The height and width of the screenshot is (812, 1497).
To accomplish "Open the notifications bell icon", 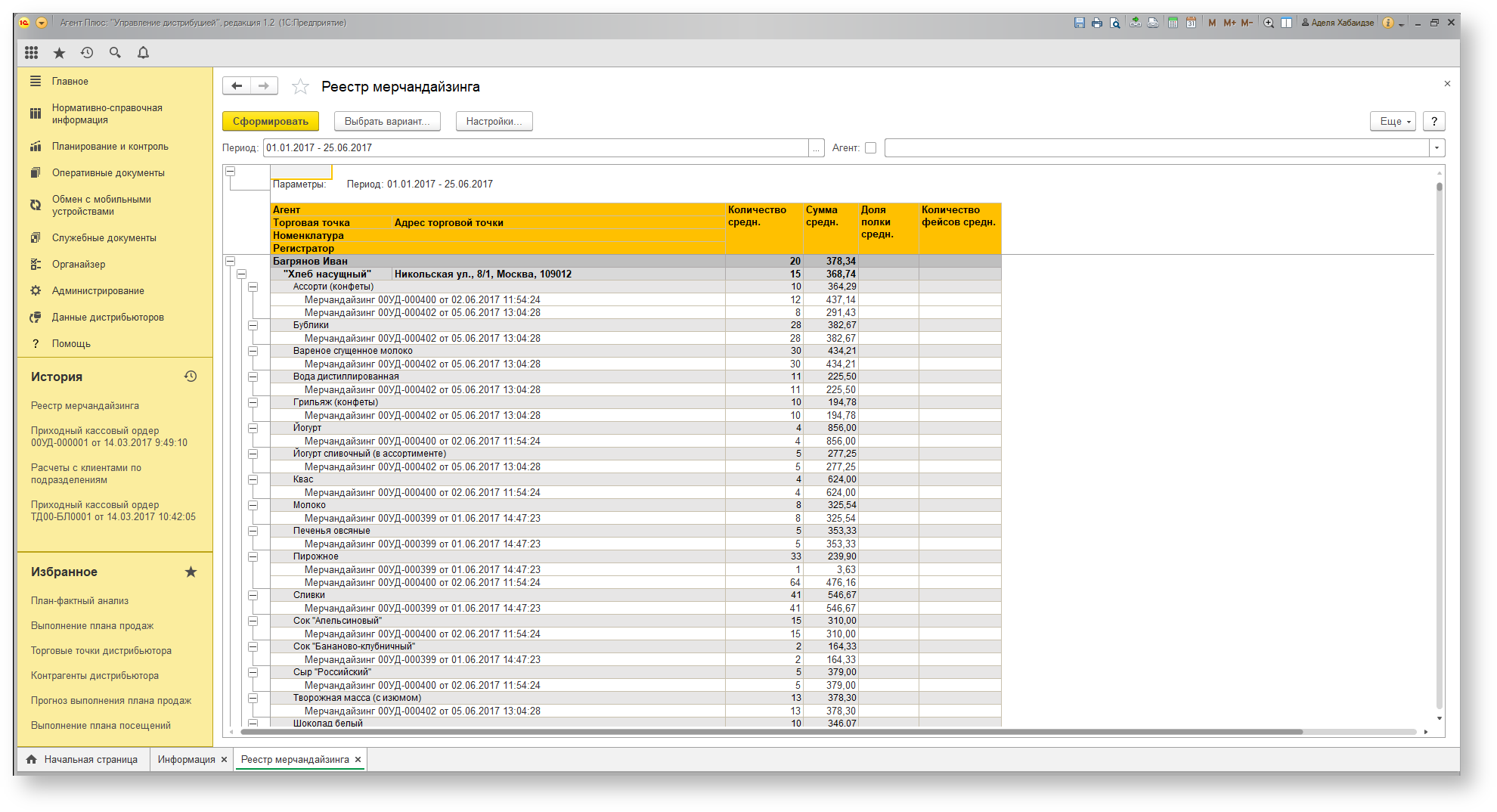I will (143, 52).
